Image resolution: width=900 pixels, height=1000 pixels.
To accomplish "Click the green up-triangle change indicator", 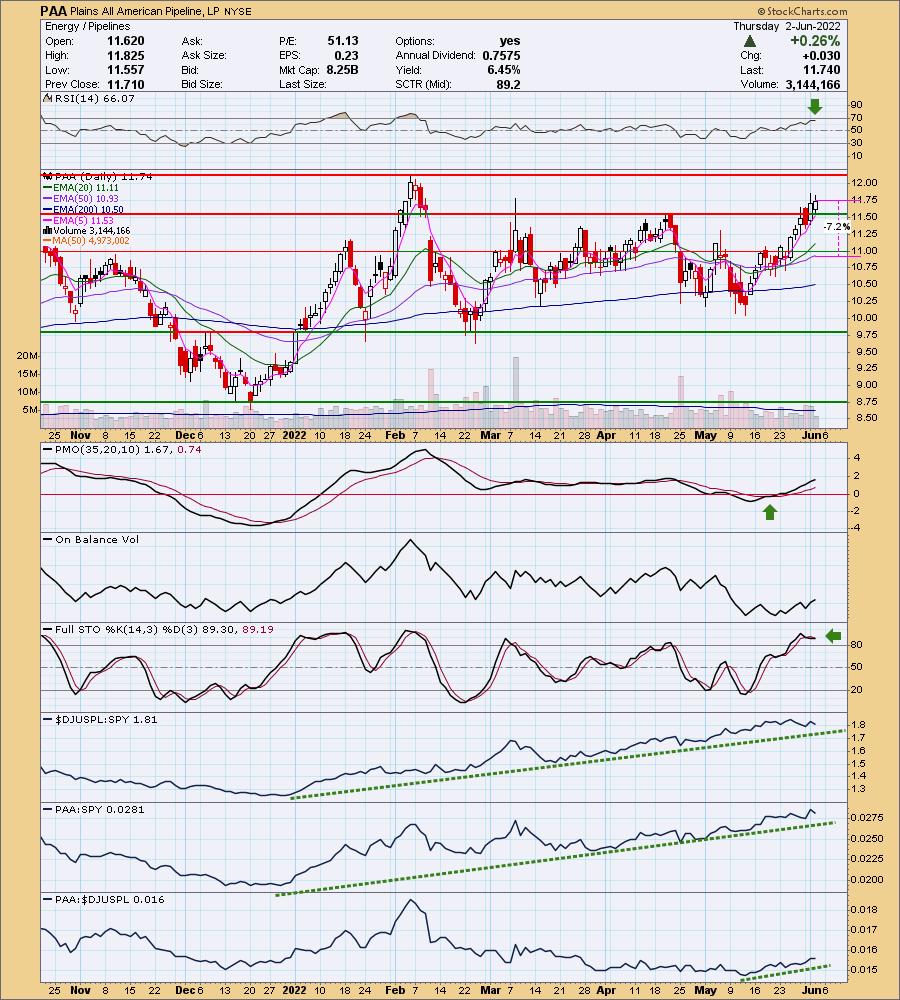I will pos(749,41).
